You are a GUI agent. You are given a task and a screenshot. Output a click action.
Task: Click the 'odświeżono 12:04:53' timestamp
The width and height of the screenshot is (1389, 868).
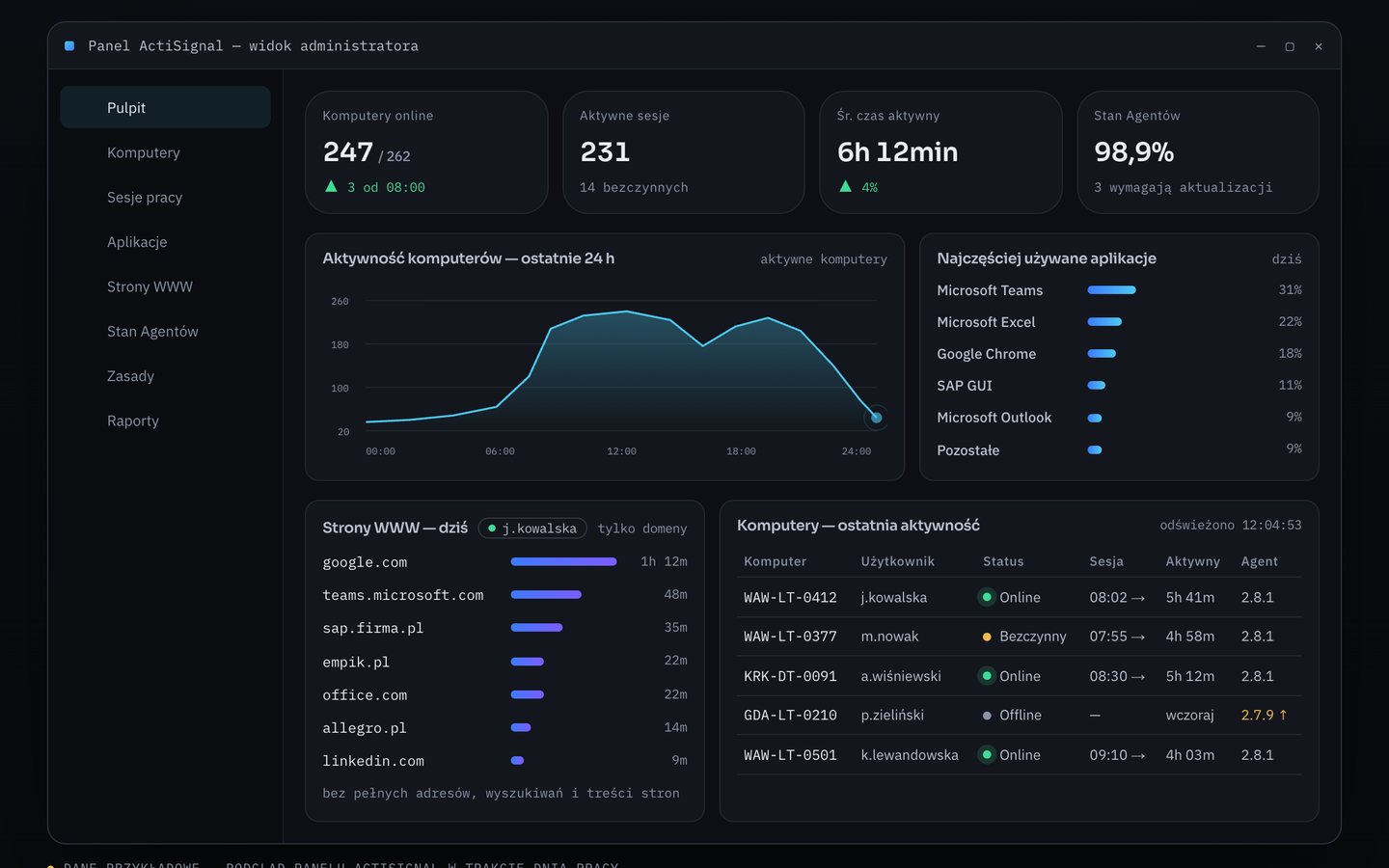coord(1231,526)
